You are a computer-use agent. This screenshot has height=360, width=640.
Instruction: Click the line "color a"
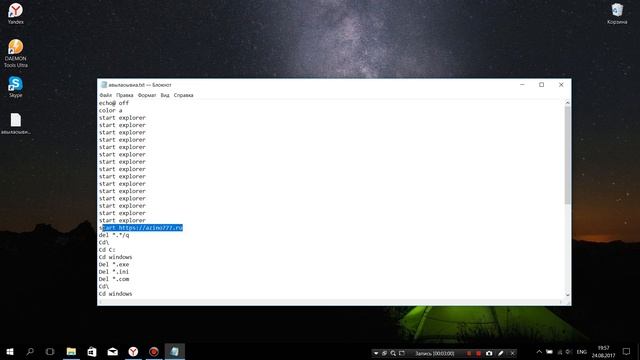(x=110, y=110)
